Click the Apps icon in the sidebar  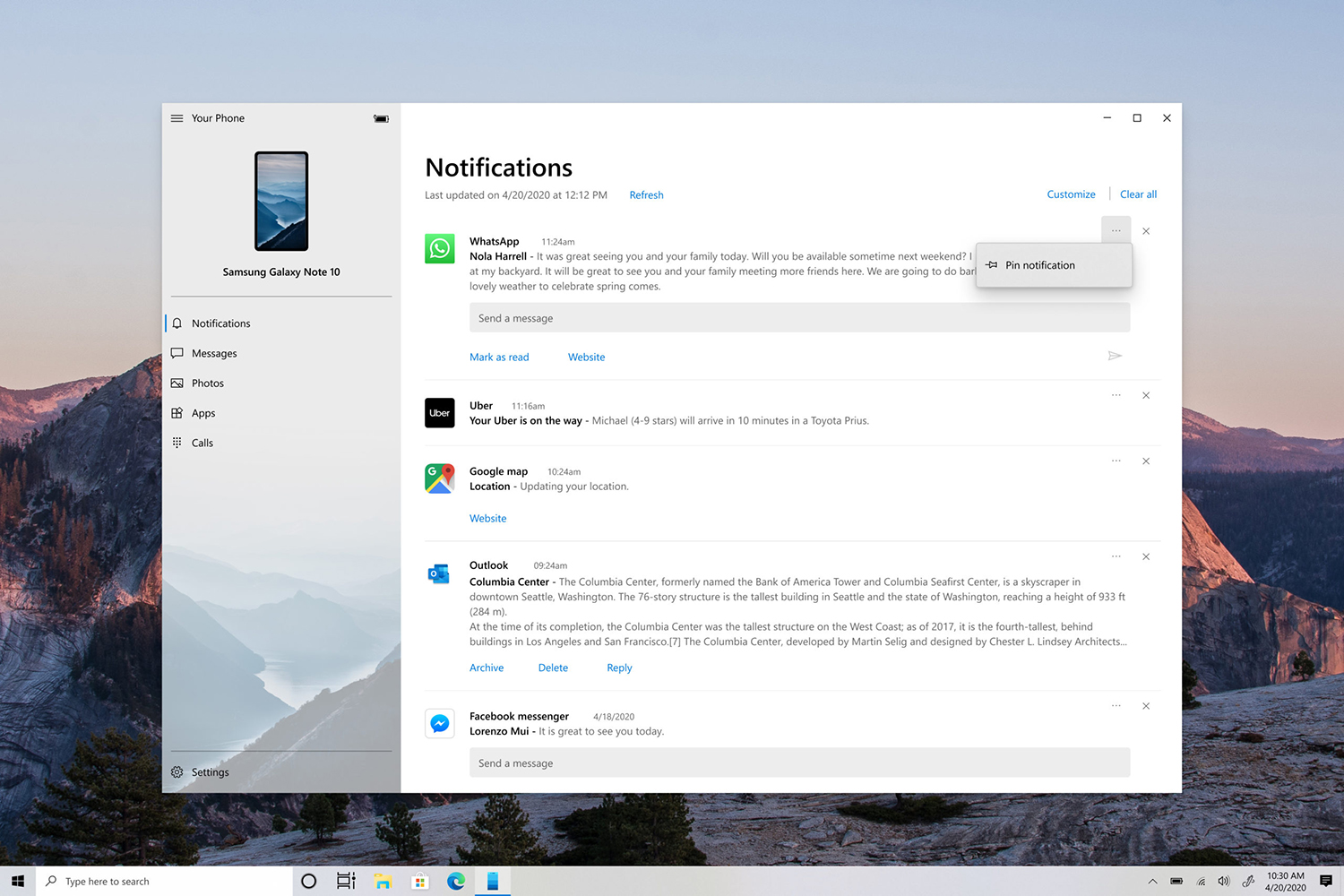point(177,412)
